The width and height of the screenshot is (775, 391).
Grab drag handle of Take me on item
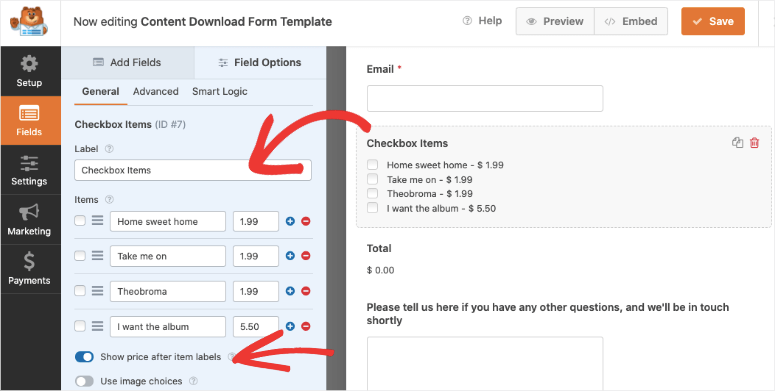(x=97, y=256)
